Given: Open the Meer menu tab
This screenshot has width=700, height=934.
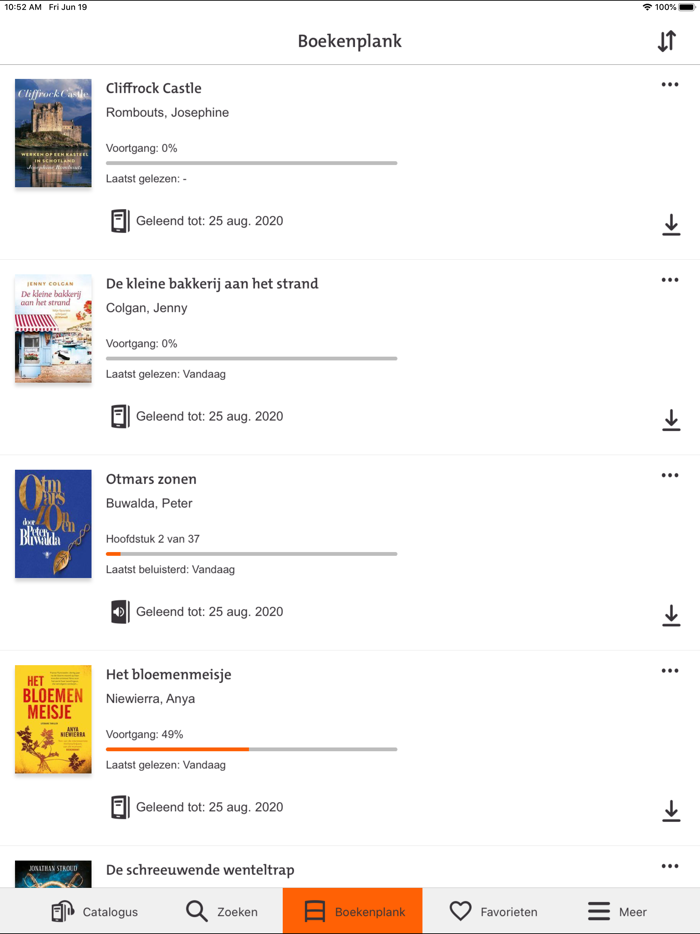Looking at the screenshot, I should pos(617,911).
